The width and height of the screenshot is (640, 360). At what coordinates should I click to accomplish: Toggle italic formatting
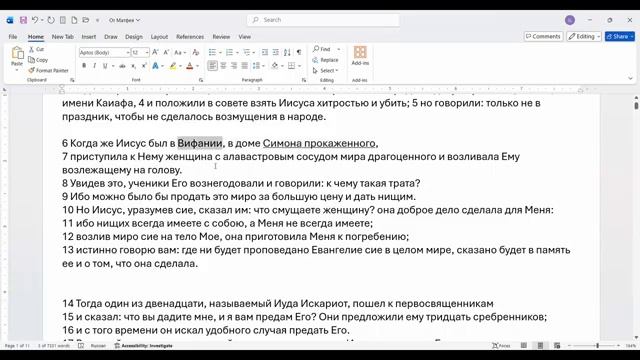[x=95, y=66]
